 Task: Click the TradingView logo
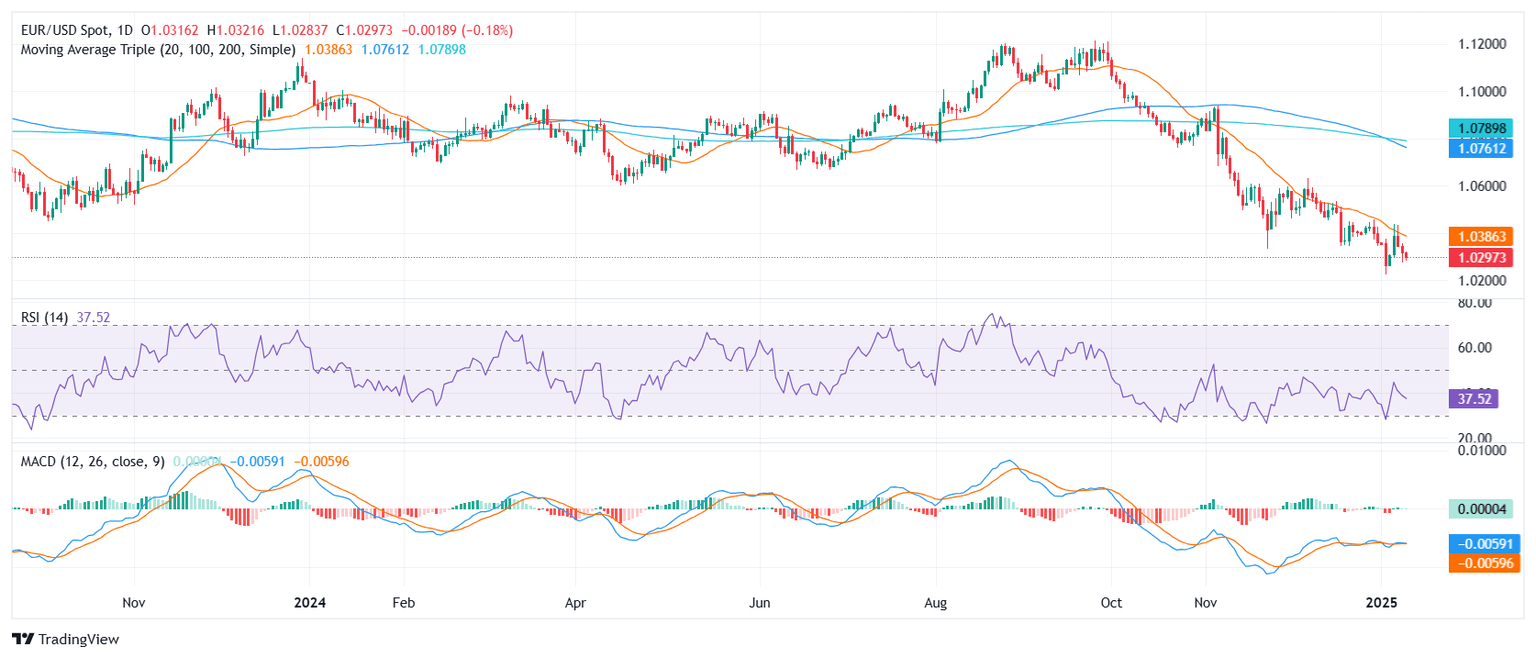[65, 639]
